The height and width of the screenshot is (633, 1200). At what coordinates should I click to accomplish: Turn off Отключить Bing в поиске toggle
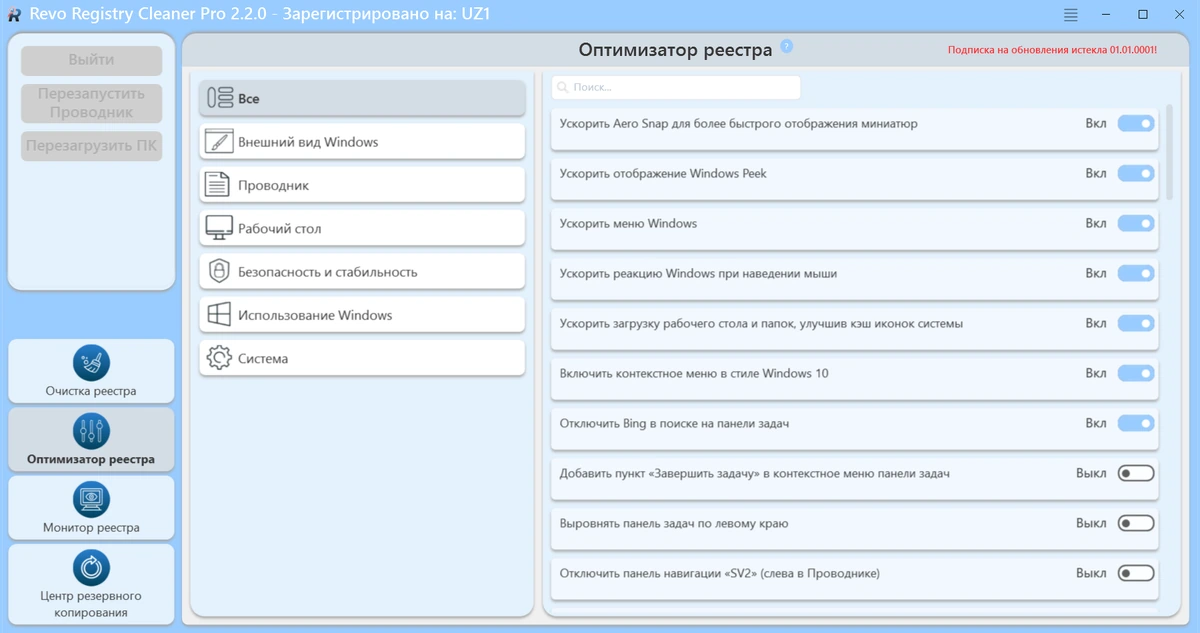click(x=1136, y=423)
